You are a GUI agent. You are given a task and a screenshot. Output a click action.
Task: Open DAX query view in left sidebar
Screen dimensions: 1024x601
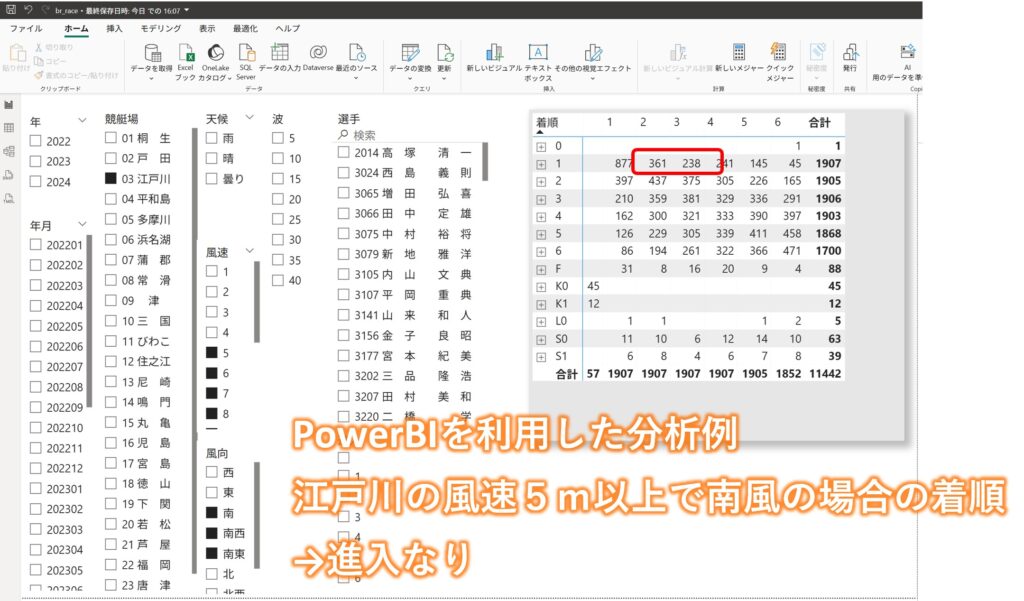click(x=9, y=175)
